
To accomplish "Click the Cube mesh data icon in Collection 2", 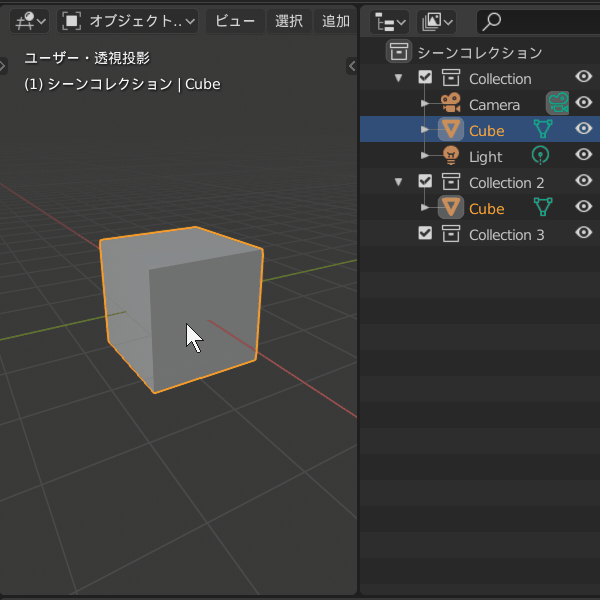I will 543,207.
